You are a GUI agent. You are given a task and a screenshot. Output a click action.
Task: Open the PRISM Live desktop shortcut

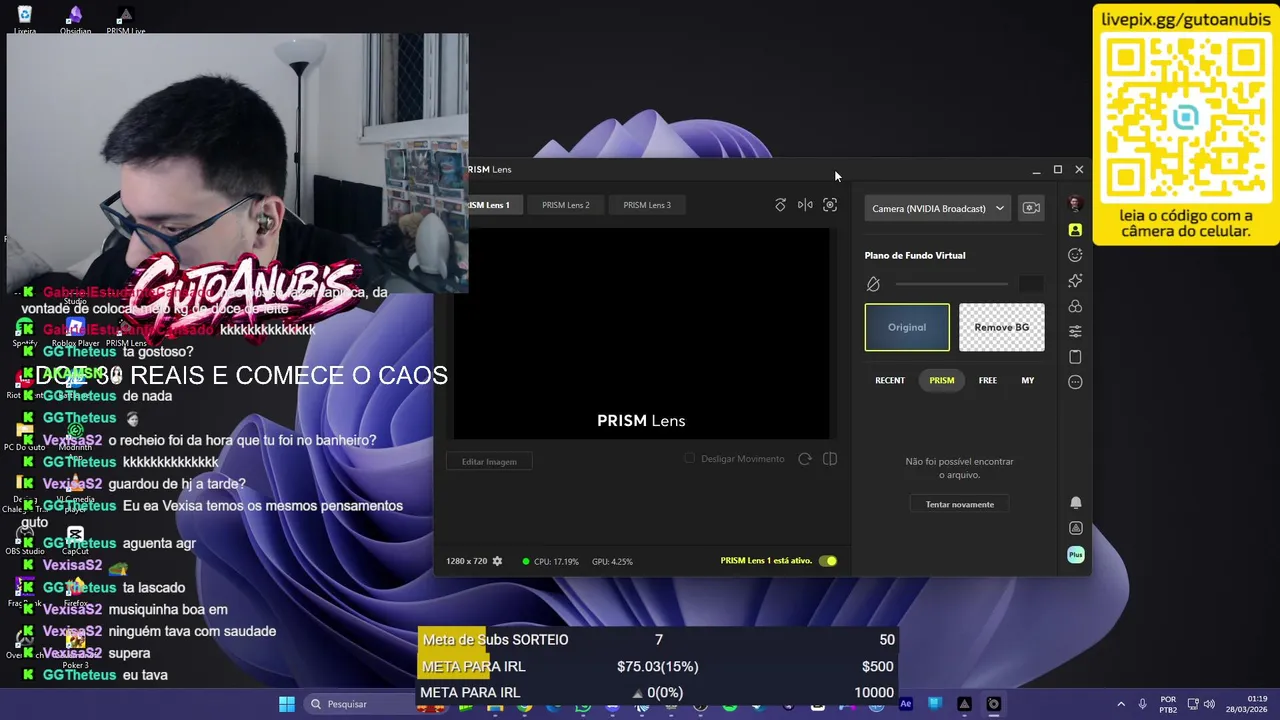[125, 19]
